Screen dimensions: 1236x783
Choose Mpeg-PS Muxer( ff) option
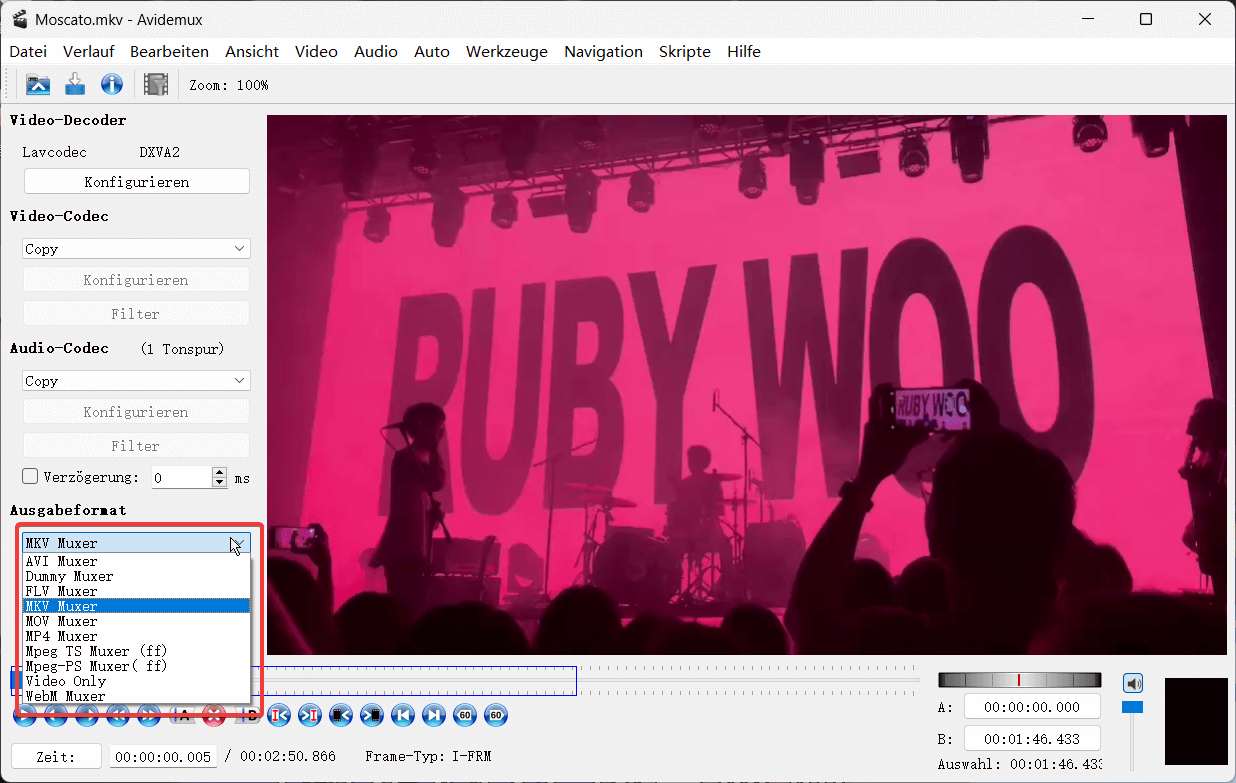pyautogui.click(x=136, y=666)
